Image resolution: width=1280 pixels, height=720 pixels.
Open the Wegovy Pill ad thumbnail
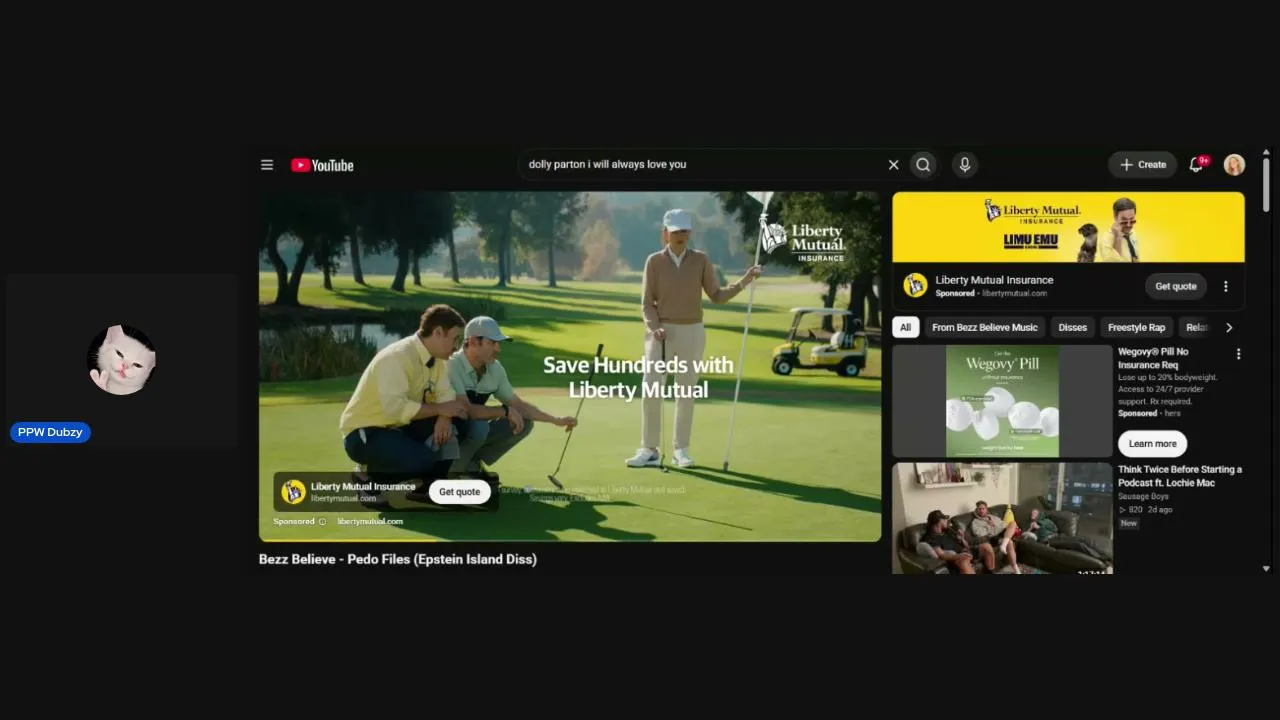(x=1002, y=401)
